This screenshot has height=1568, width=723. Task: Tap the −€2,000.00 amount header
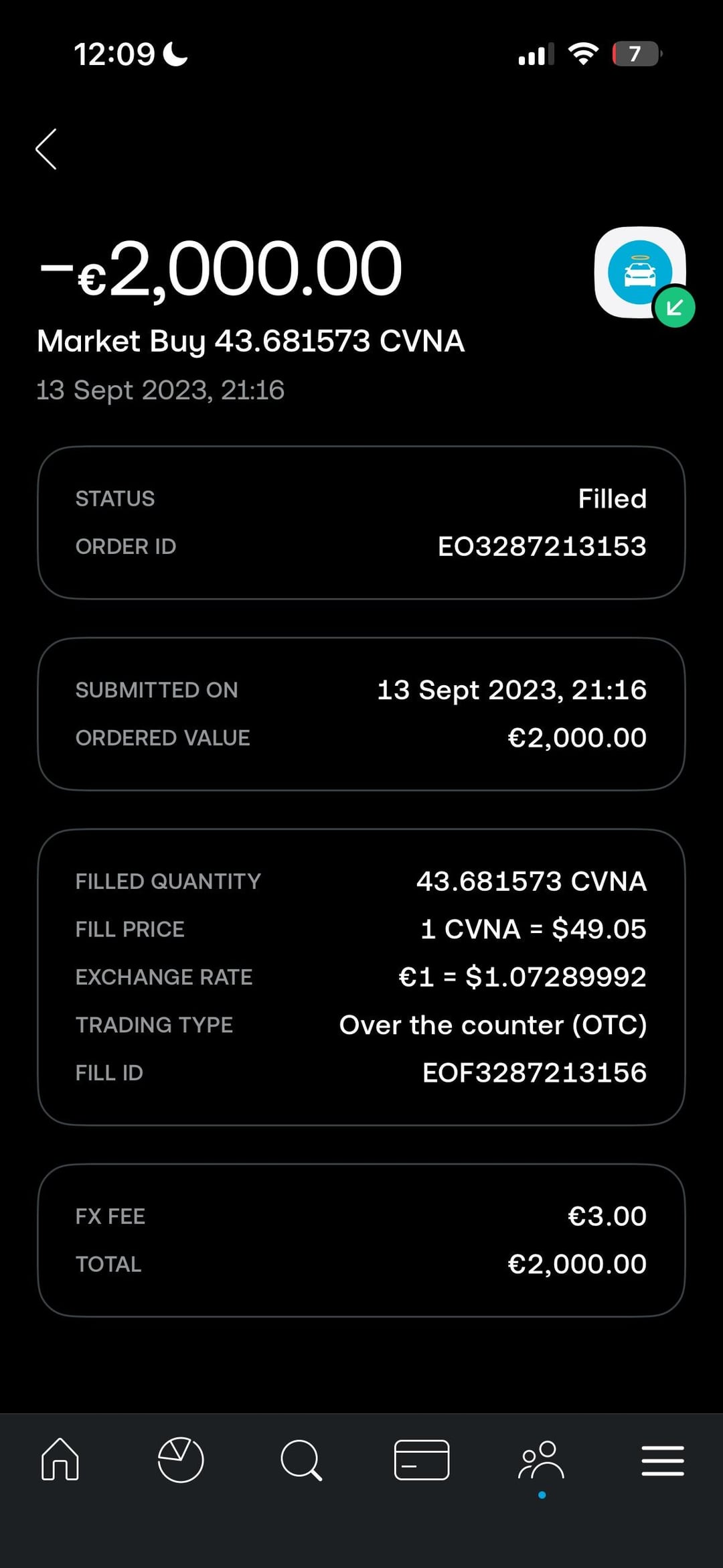pyautogui.click(x=221, y=269)
